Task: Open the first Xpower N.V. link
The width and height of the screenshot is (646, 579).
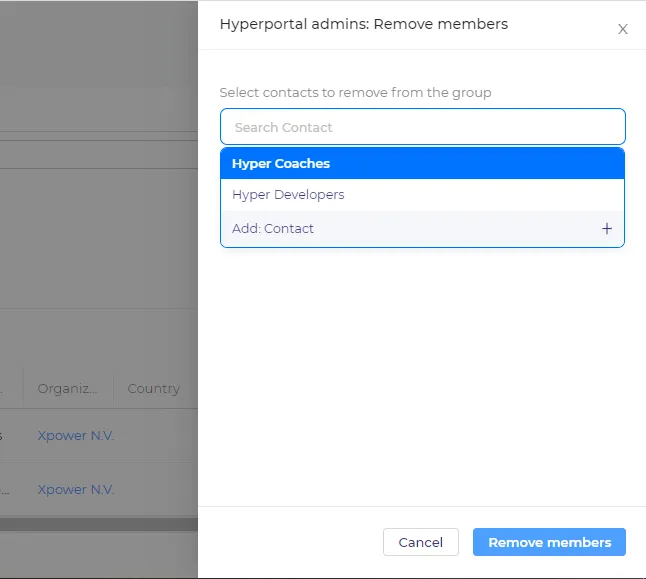Action: click(x=76, y=436)
